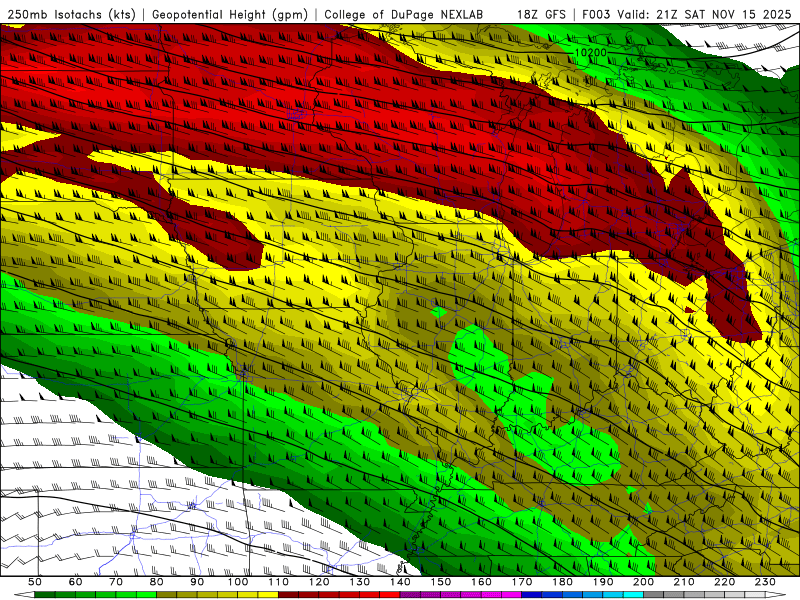Click the "70" color scale label
This screenshot has width=800, height=600.
coord(116,582)
